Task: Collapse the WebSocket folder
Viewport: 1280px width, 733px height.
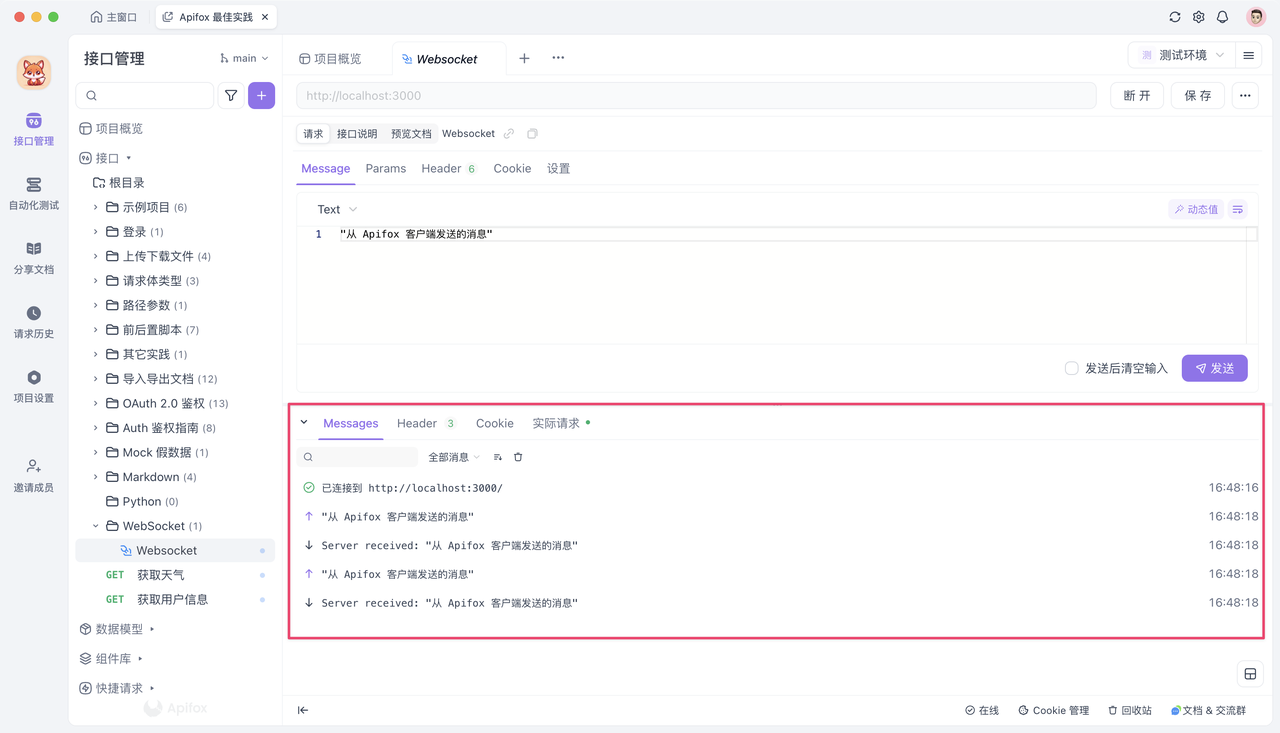Action: click(96, 526)
